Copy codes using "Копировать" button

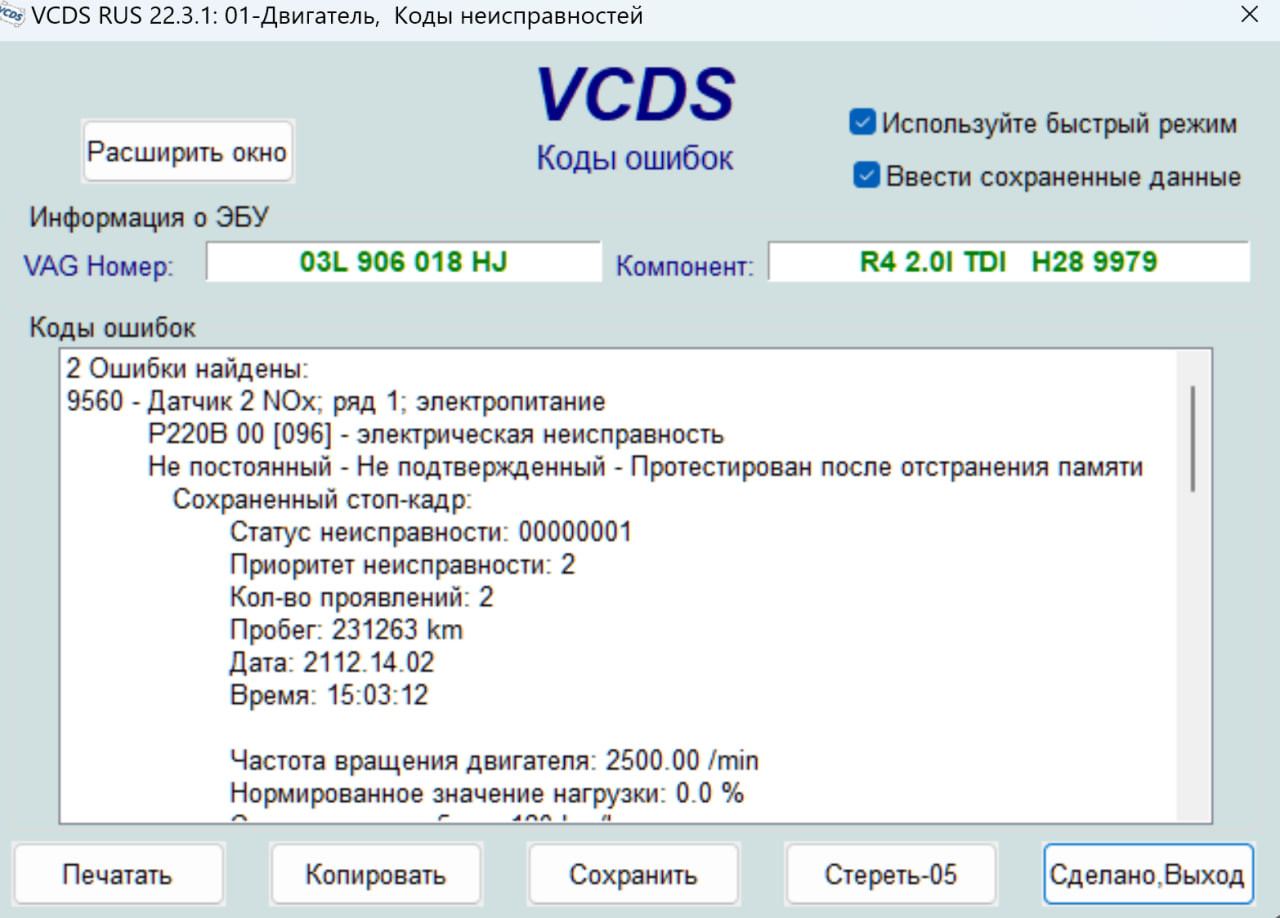375,875
